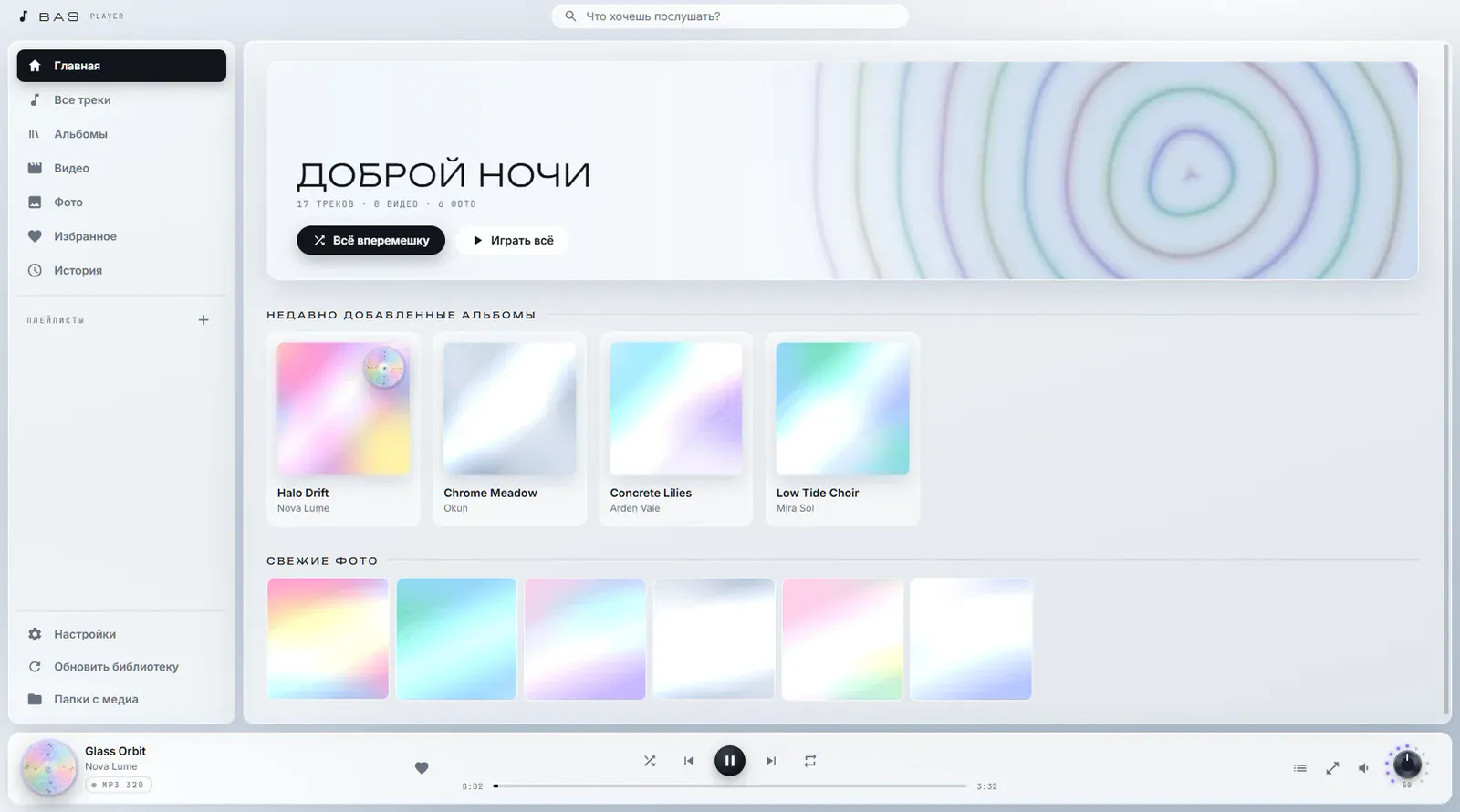Viewport: 1460px width, 812px height.
Task: Mute the audio with speaker icon
Action: tap(1364, 768)
